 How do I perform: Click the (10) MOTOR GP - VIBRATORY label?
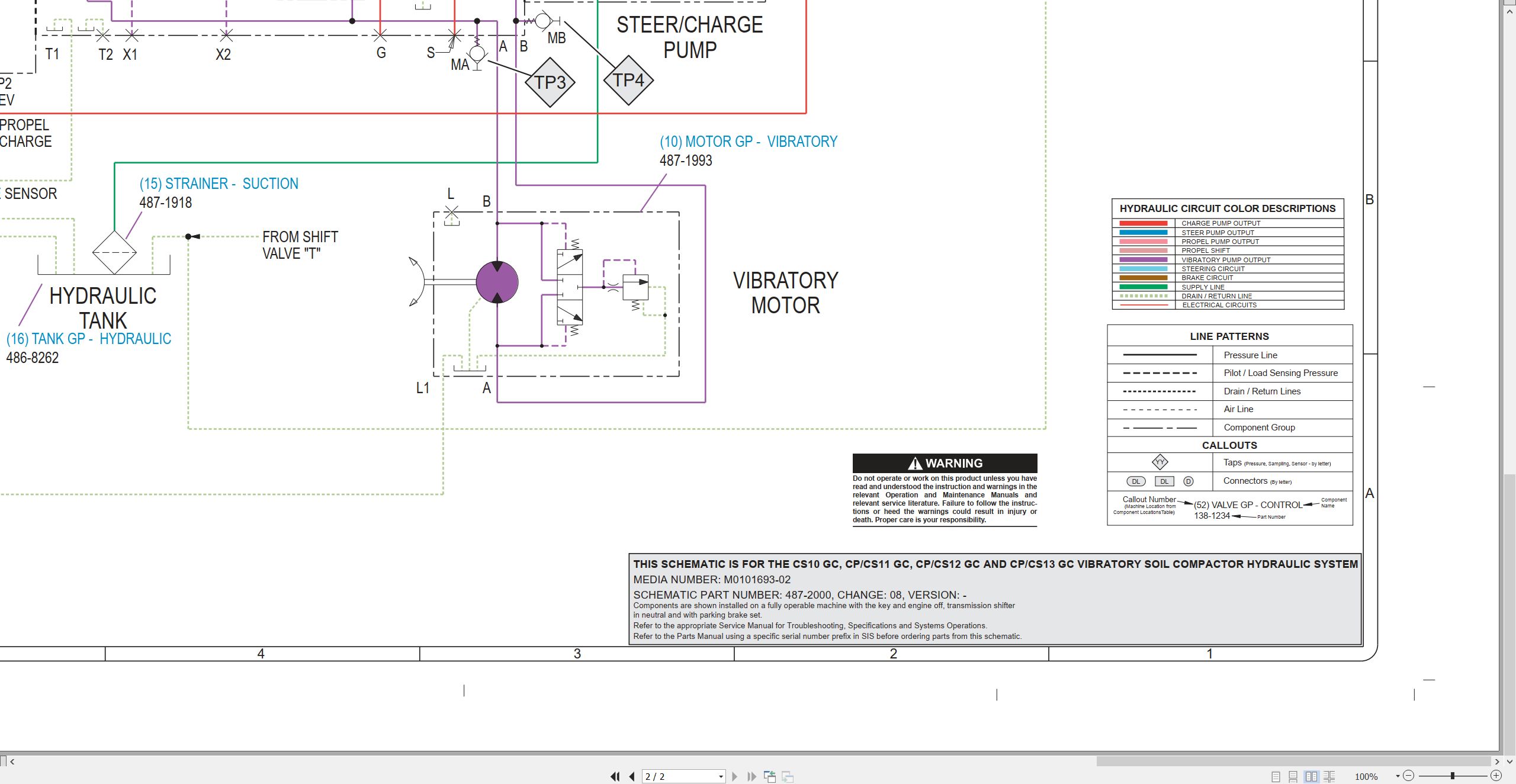pos(749,142)
